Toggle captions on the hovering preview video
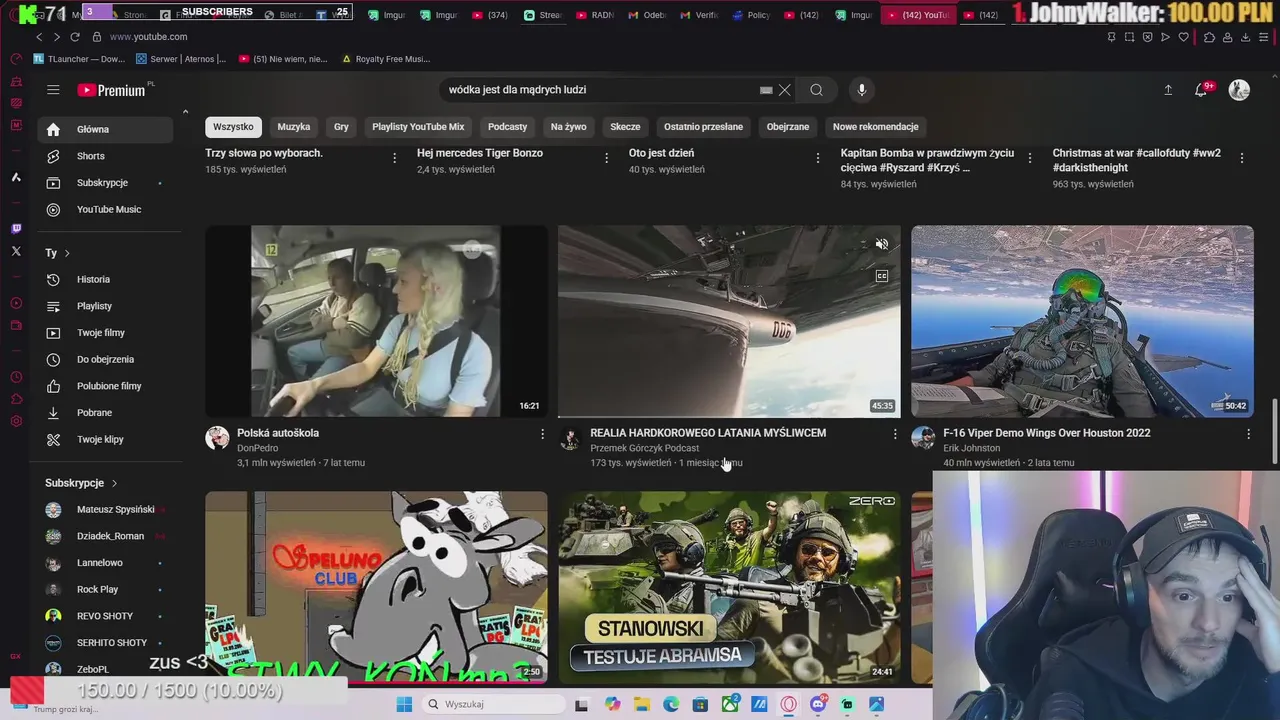1280x720 pixels. coord(882,276)
